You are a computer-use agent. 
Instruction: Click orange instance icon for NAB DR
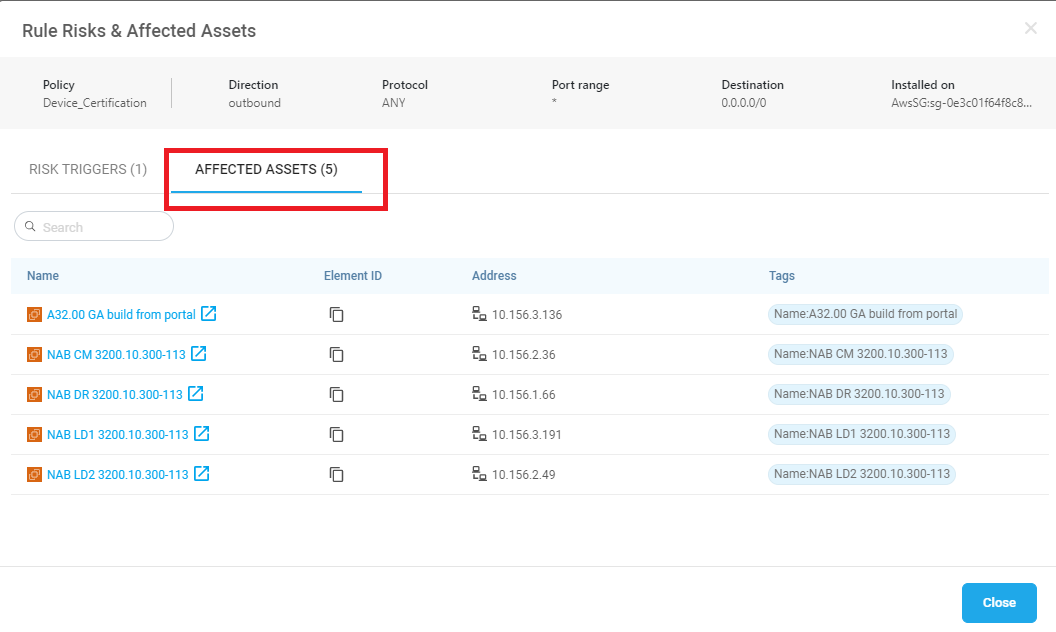[x=34, y=394]
